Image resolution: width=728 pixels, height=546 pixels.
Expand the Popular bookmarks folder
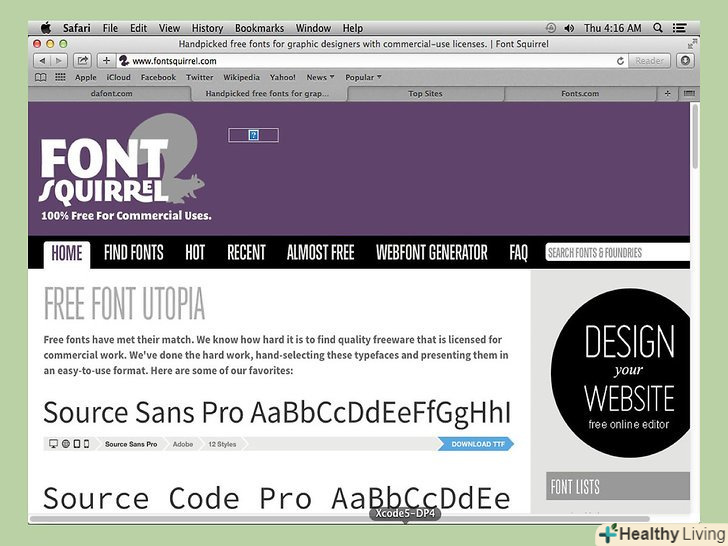363,78
